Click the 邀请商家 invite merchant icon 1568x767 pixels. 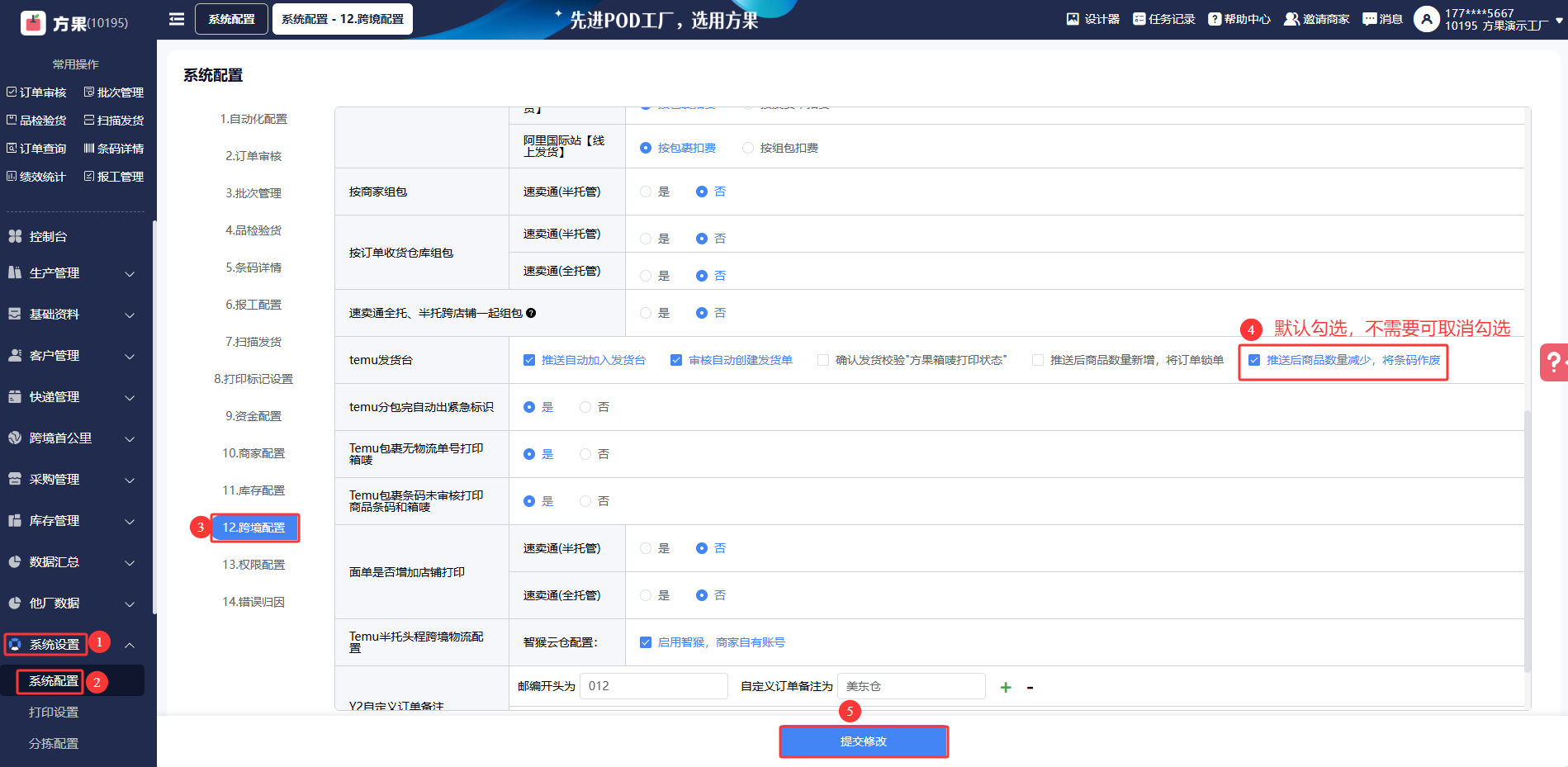(x=1291, y=19)
